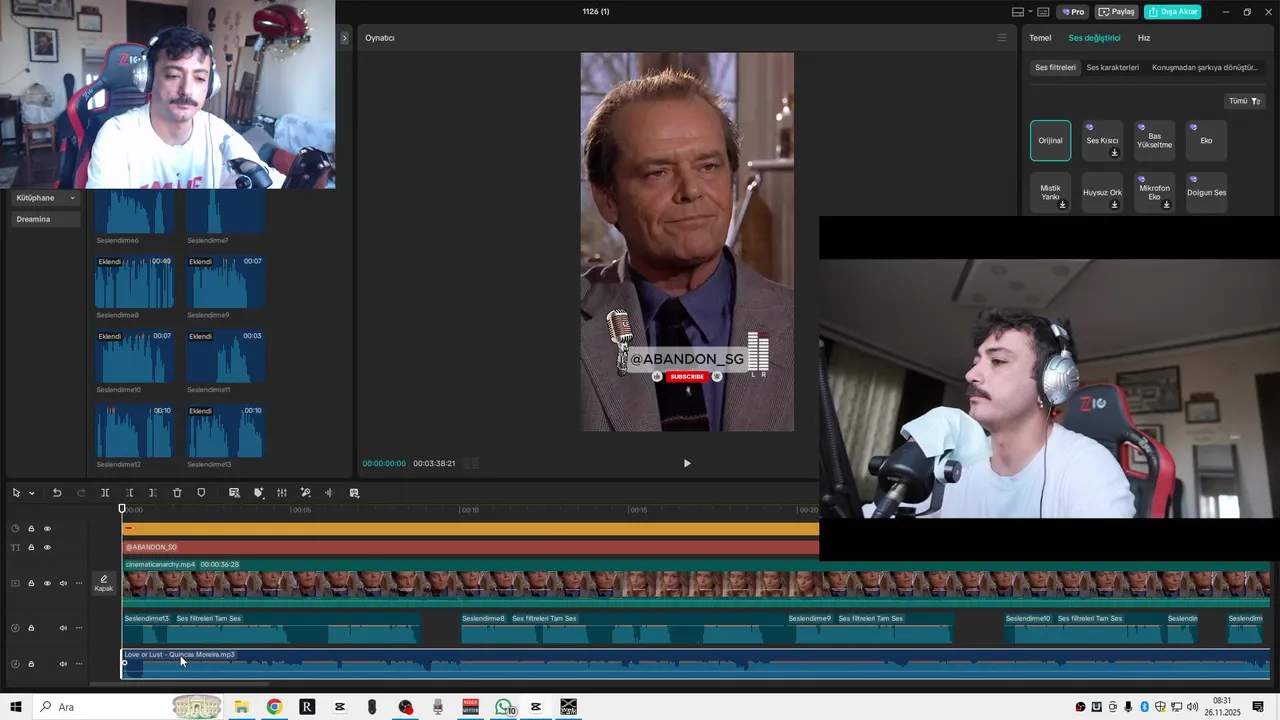Switch to the Temel tab

click(x=1040, y=38)
